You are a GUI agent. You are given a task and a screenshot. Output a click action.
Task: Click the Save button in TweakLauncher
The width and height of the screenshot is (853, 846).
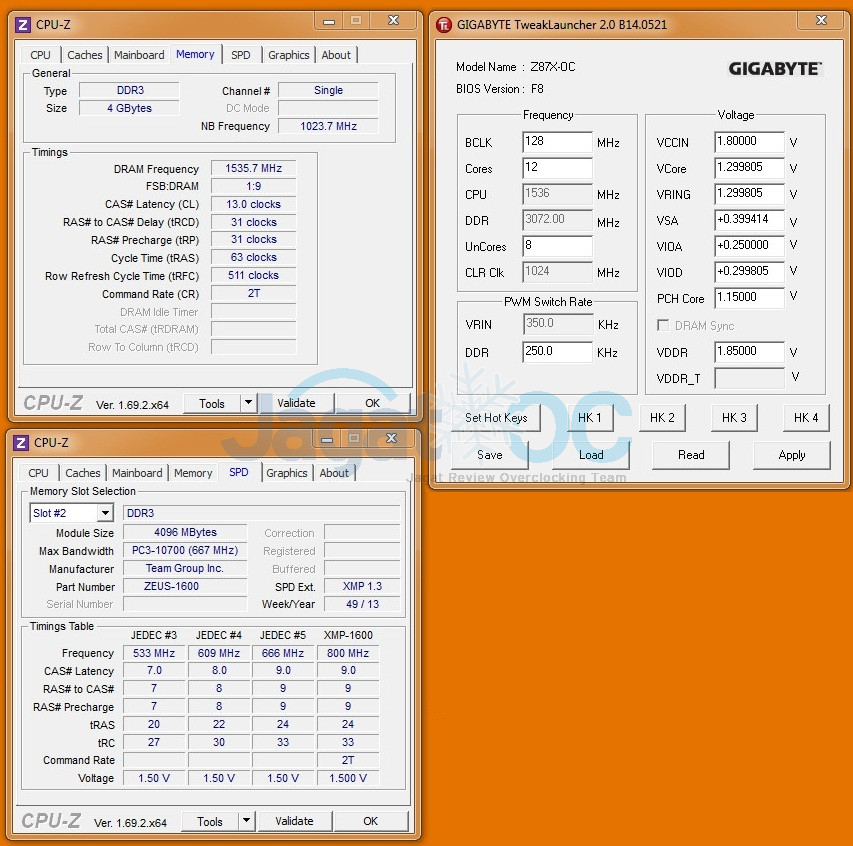pyautogui.click(x=489, y=455)
